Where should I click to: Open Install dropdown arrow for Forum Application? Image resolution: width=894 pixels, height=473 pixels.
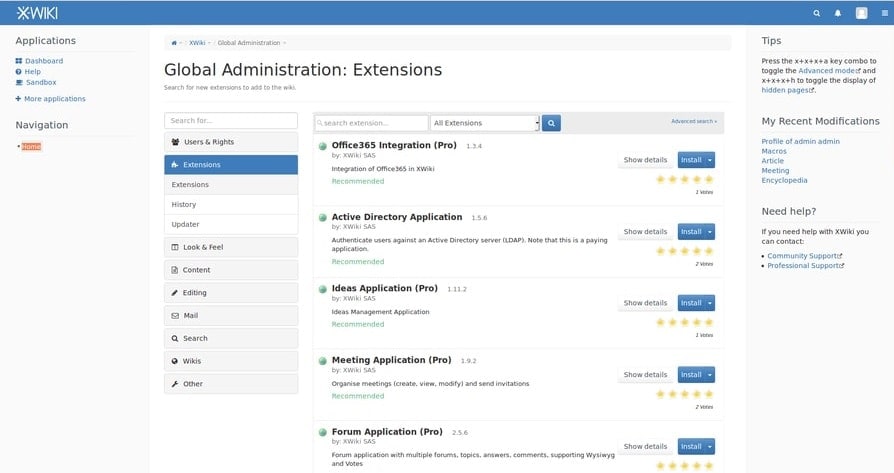(710, 447)
